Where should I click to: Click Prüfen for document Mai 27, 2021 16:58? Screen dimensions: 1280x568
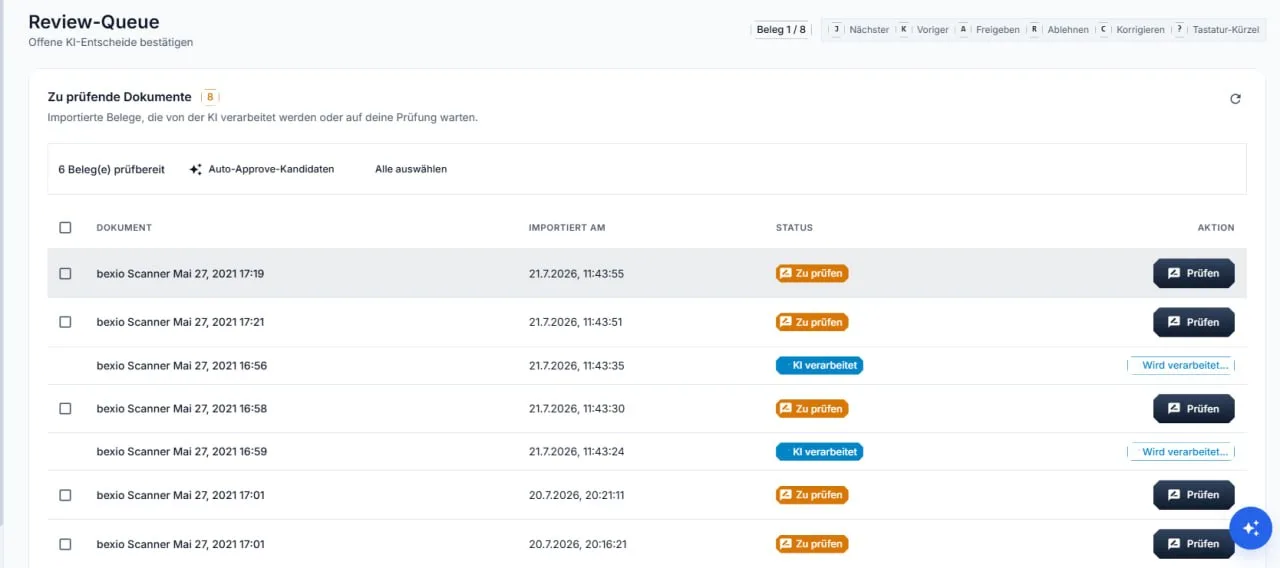(x=1193, y=408)
